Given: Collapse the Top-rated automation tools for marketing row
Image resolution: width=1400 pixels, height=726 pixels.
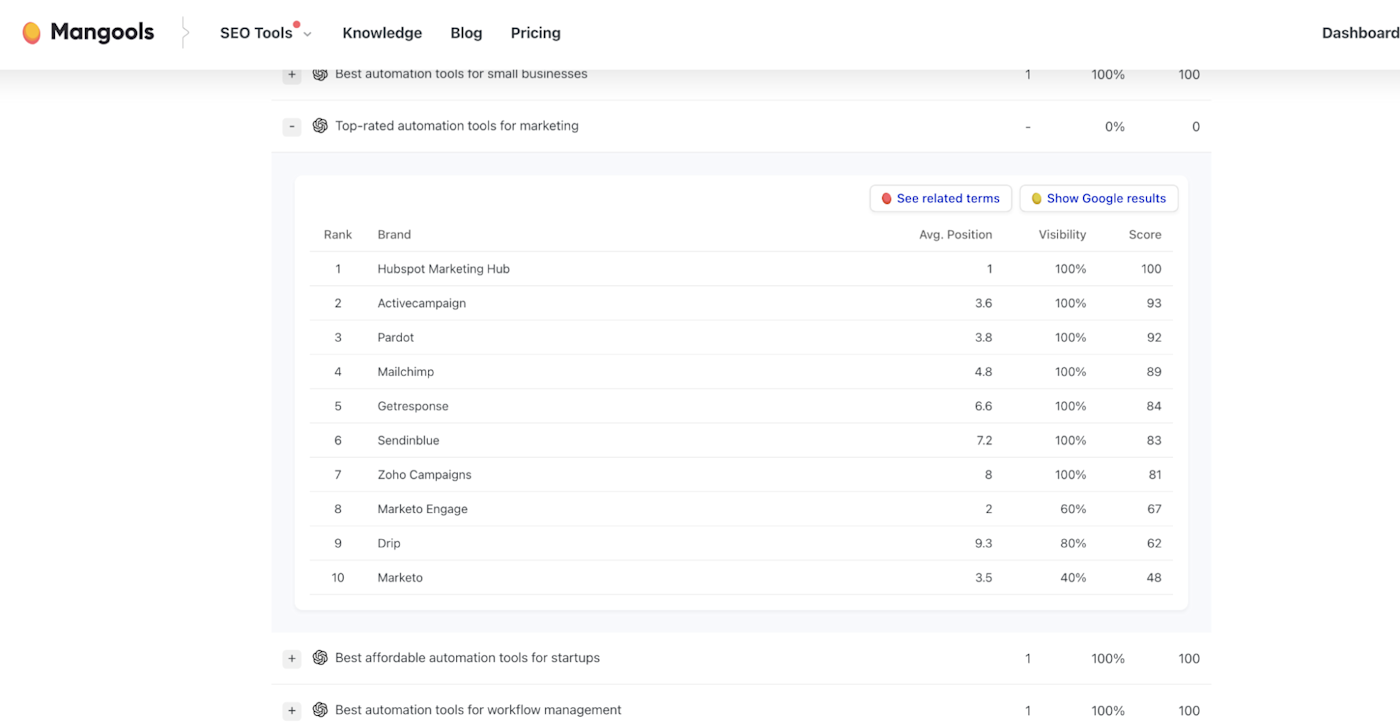Looking at the screenshot, I should (292, 127).
